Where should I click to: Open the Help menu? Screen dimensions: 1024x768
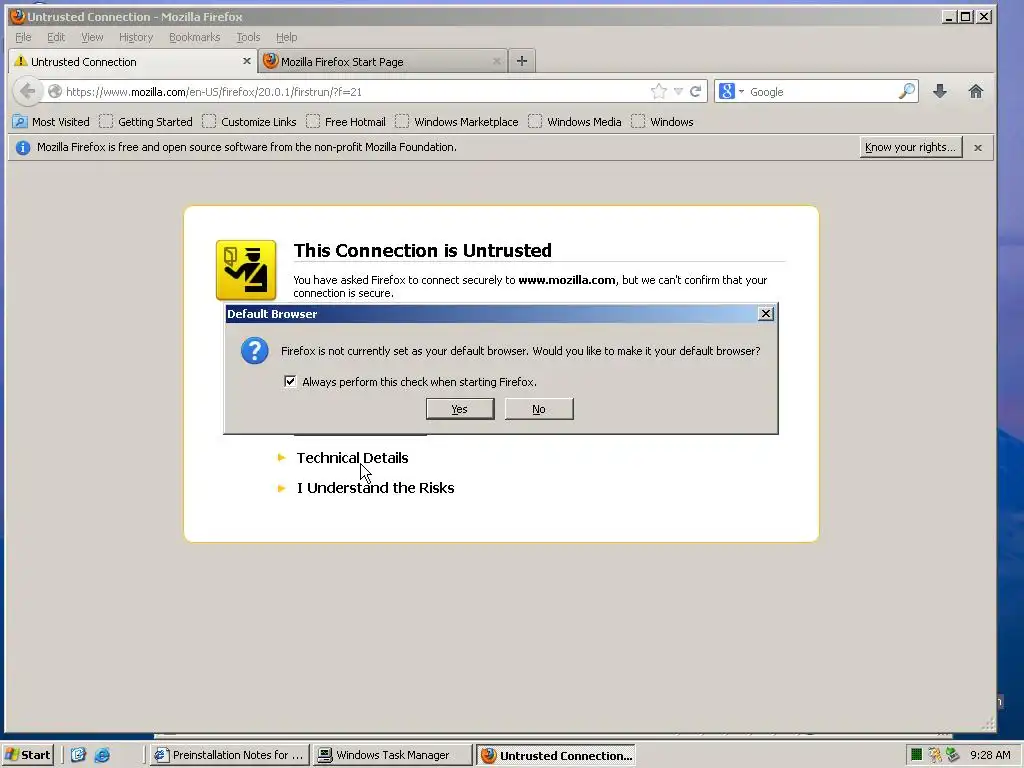286,37
